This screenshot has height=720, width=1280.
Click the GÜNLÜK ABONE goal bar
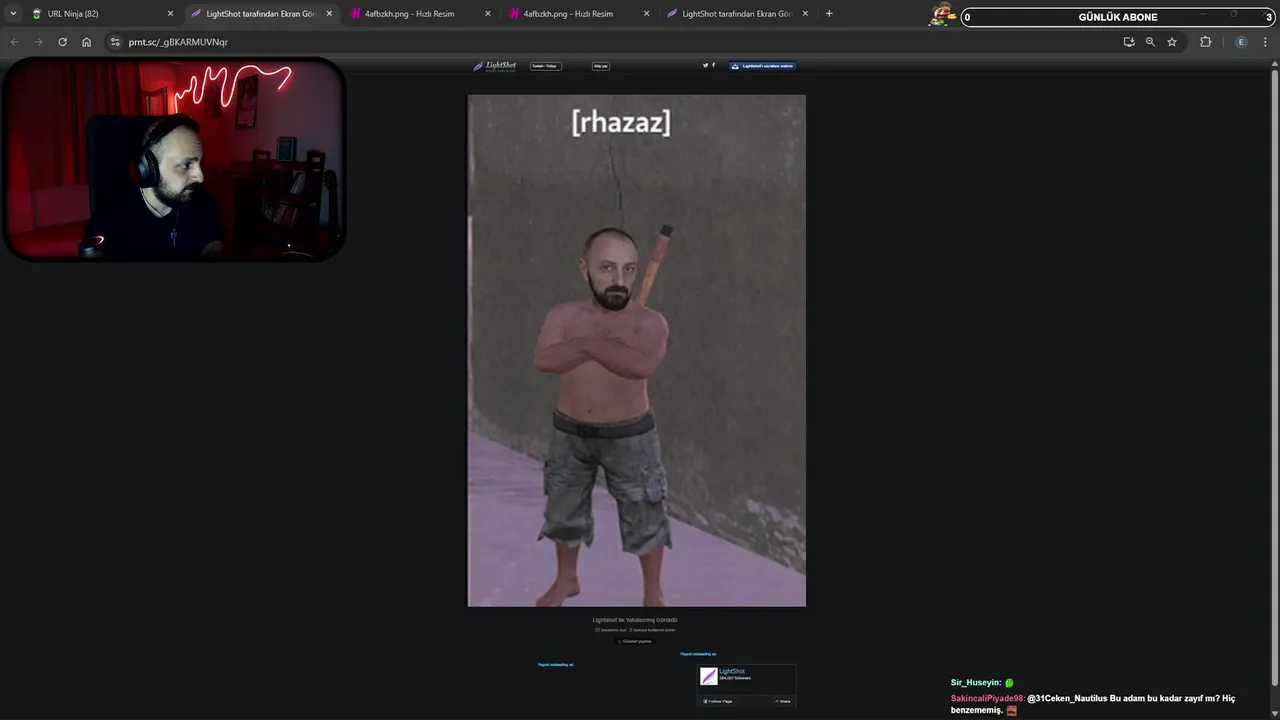click(x=1117, y=17)
